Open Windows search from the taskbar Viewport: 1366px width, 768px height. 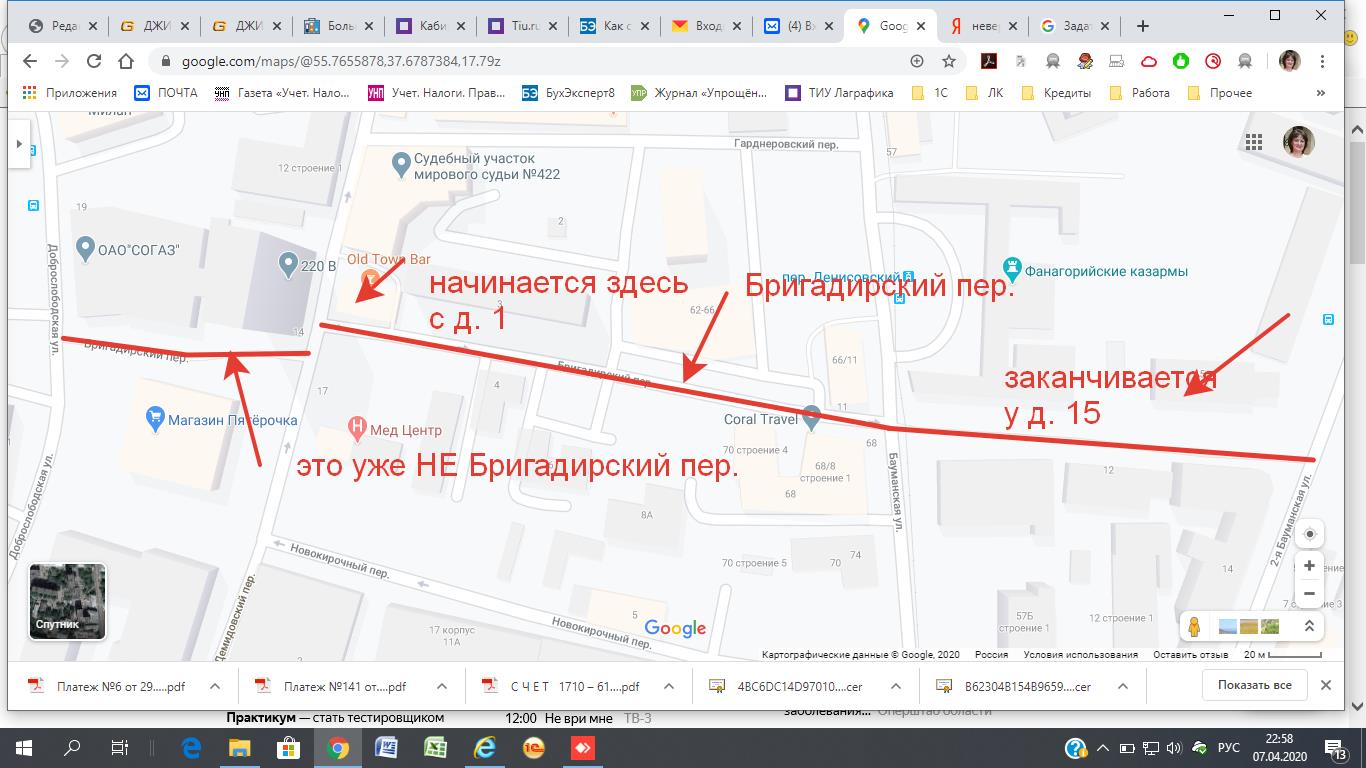click(72, 747)
